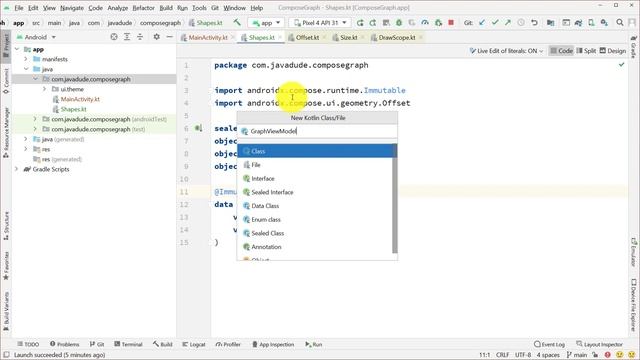The height and width of the screenshot is (360, 640).
Task: Switch to Offset.kt tab
Action: (307, 38)
